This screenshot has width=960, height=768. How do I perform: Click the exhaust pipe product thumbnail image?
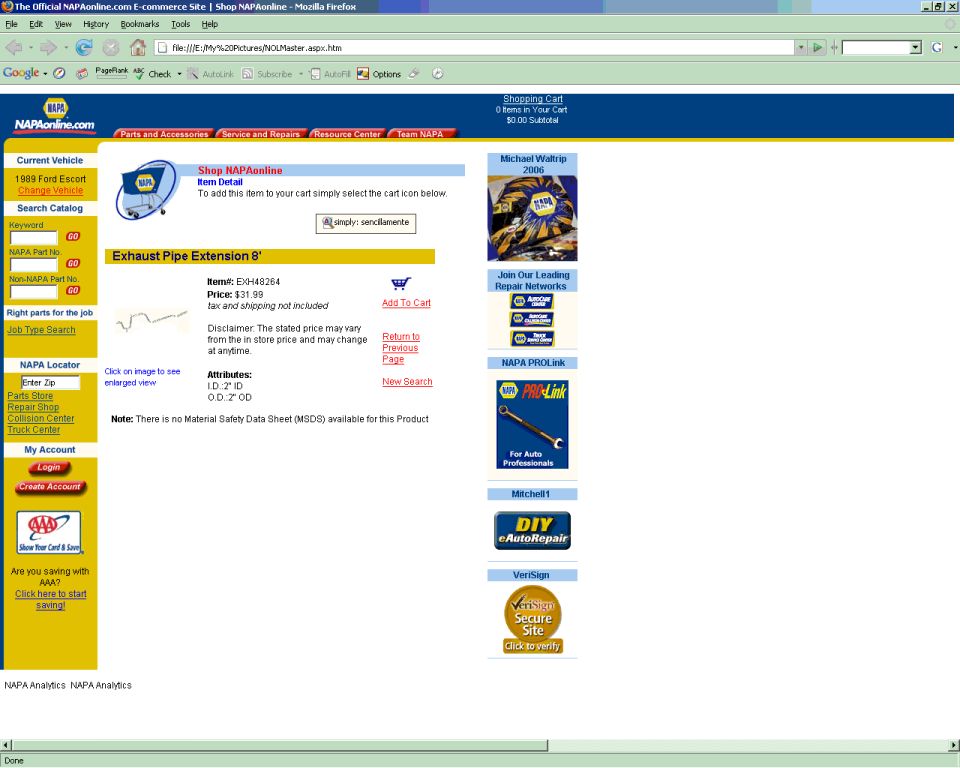pos(152,320)
